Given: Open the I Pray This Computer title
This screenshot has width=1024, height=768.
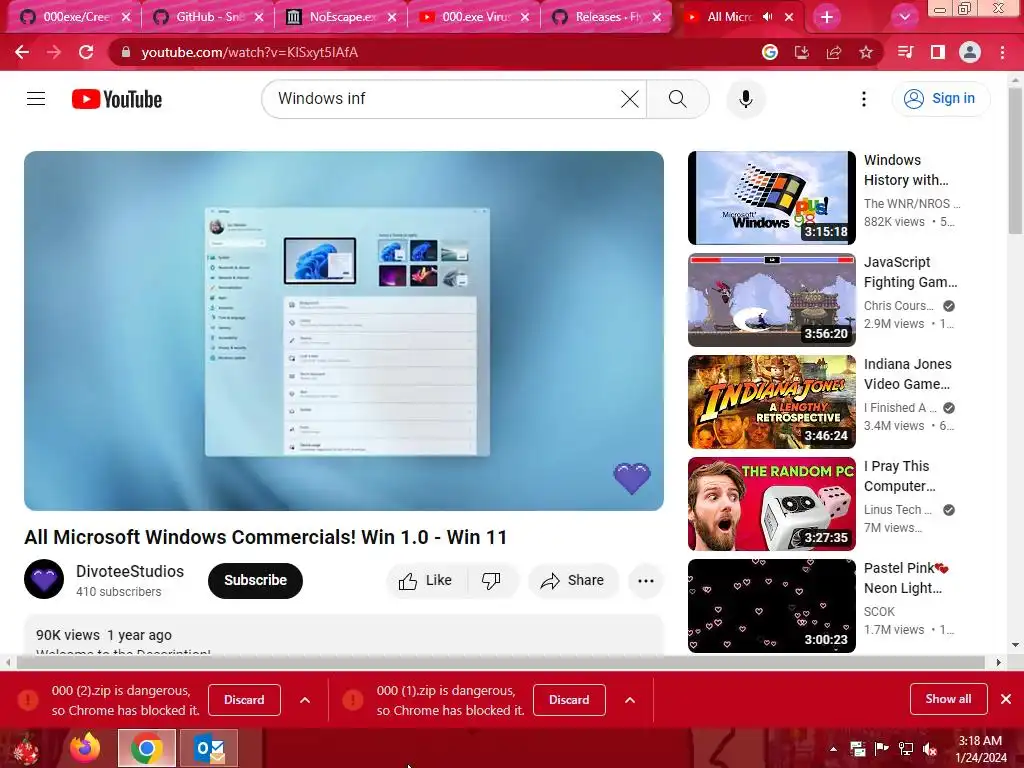Looking at the screenshot, I should tap(900, 476).
